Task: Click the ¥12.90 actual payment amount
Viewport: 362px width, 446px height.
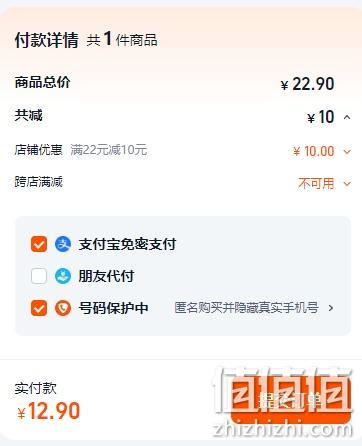Action: pos(49,411)
